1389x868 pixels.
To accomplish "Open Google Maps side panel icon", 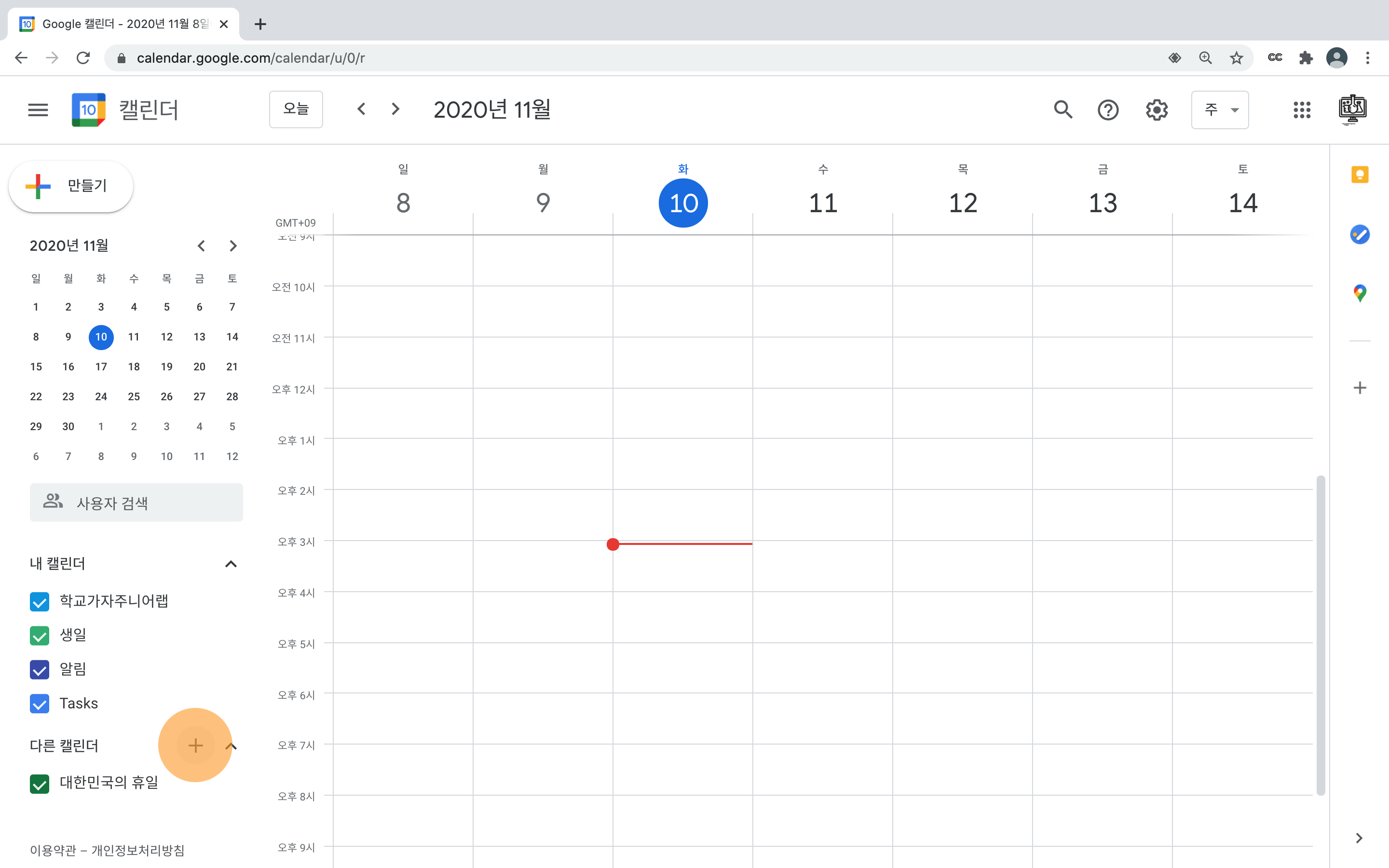I will pos(1359,293).
